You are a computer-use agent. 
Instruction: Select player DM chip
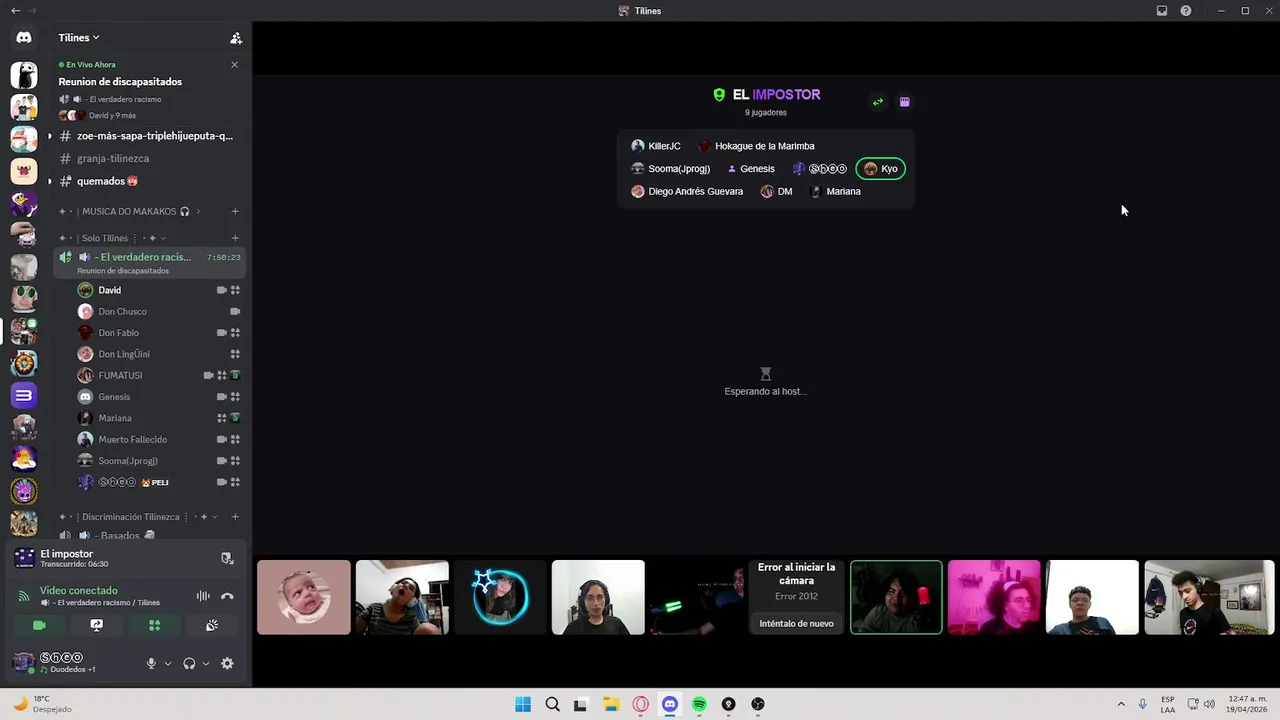(x=777, y=191)
